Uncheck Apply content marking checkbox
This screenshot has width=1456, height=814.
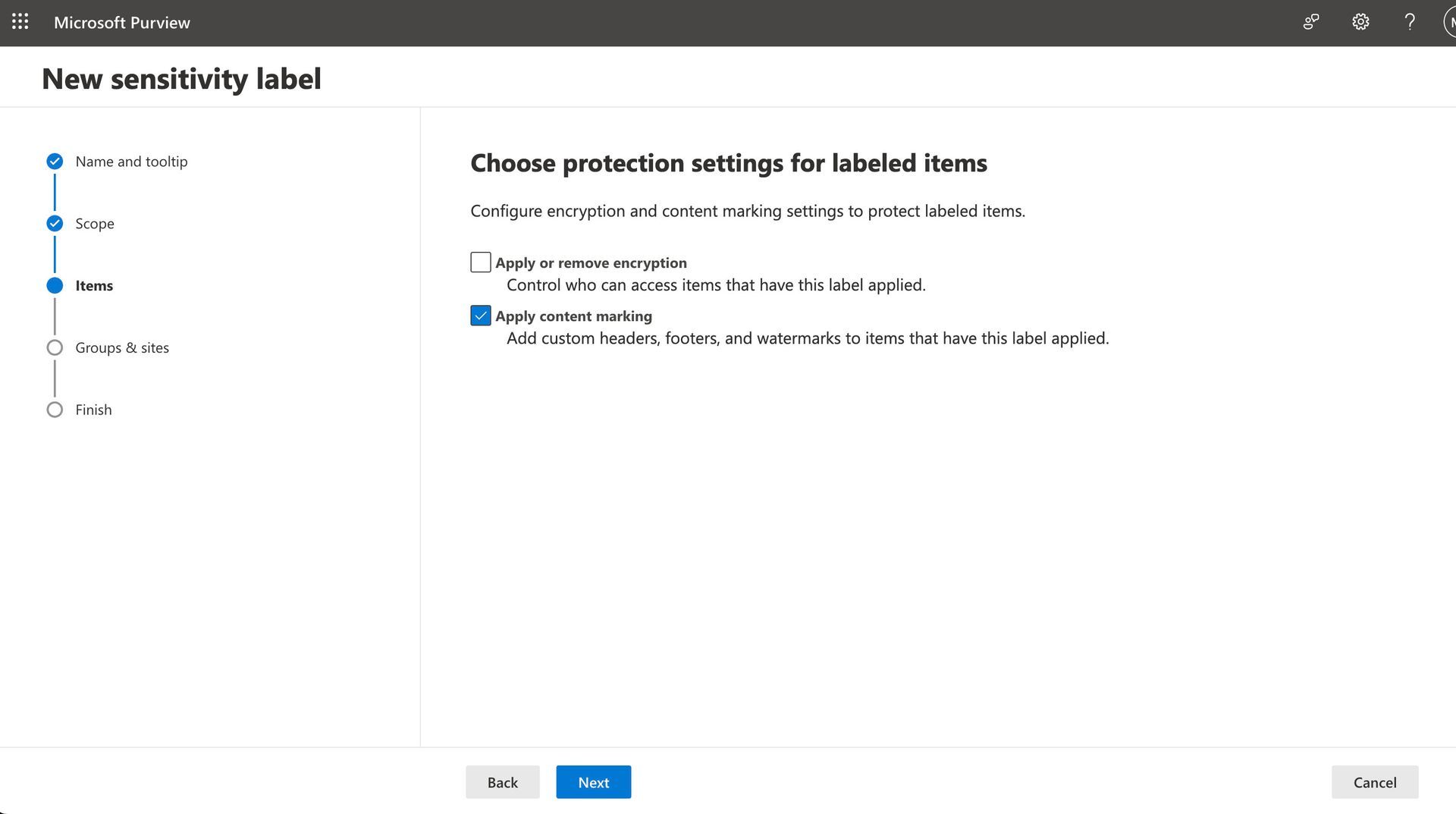click(481, 316)
